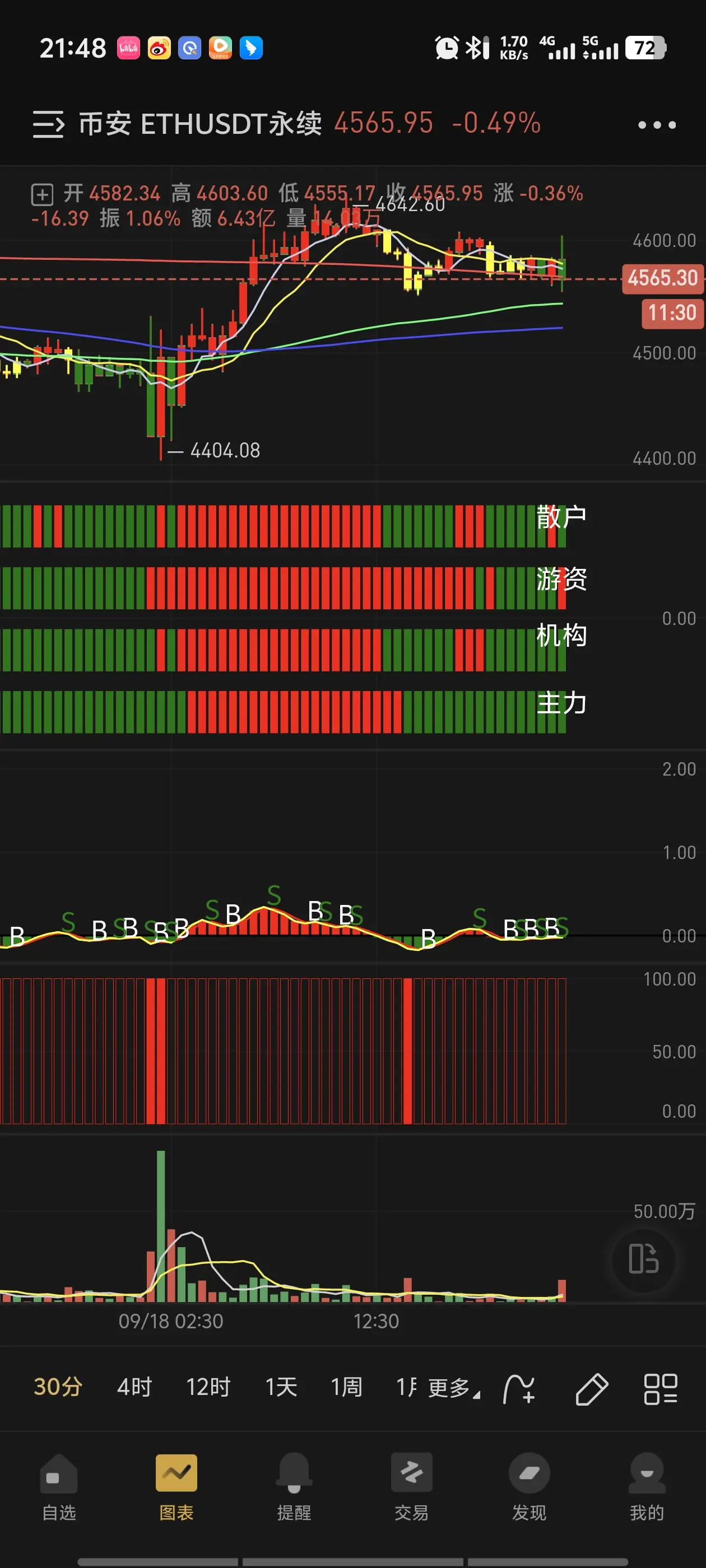Tap the 散户 indicator row label
Screen dimensions: 706x1568
[x=561, y=517]
